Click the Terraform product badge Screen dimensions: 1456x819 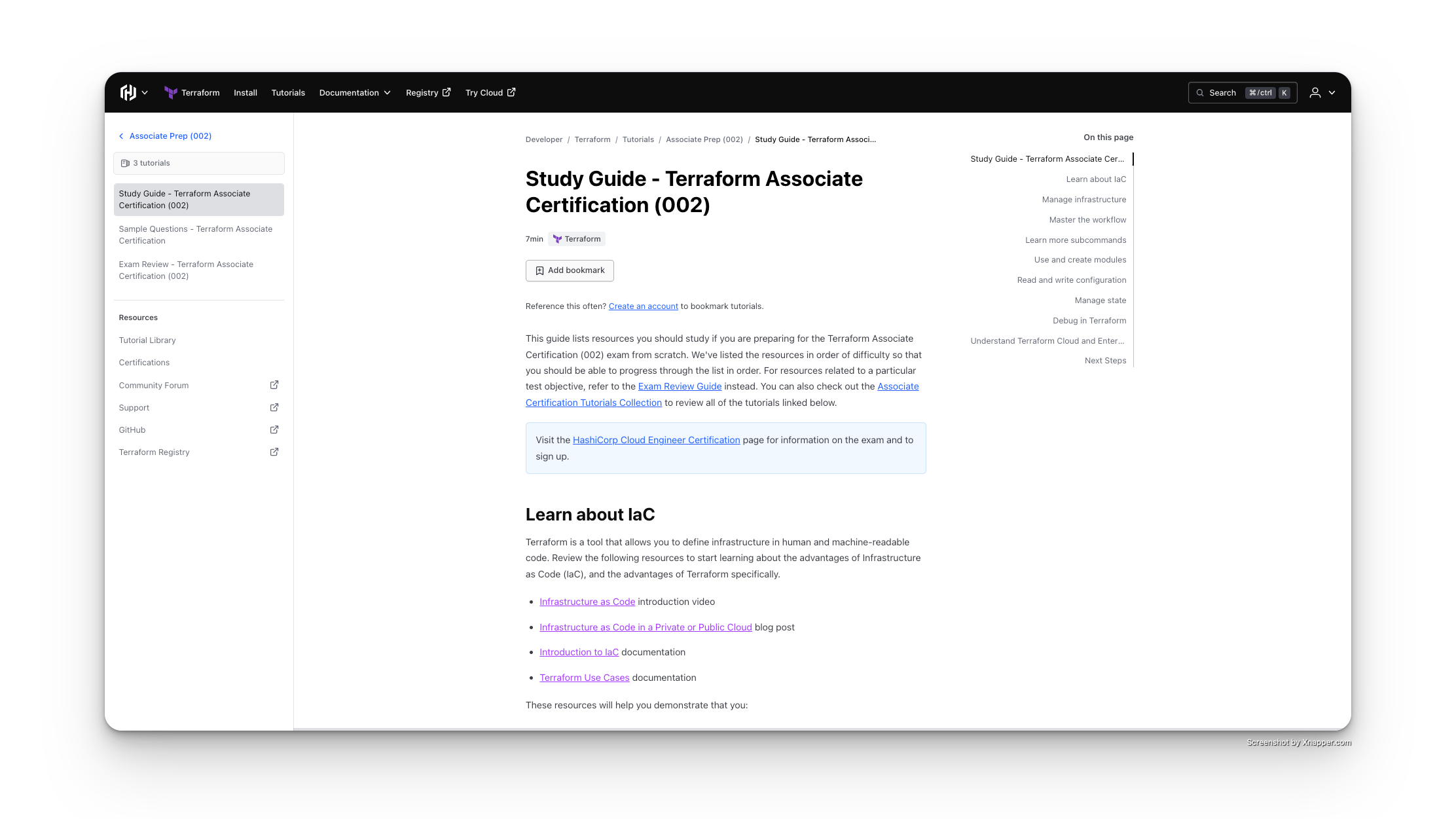point(577,239)
